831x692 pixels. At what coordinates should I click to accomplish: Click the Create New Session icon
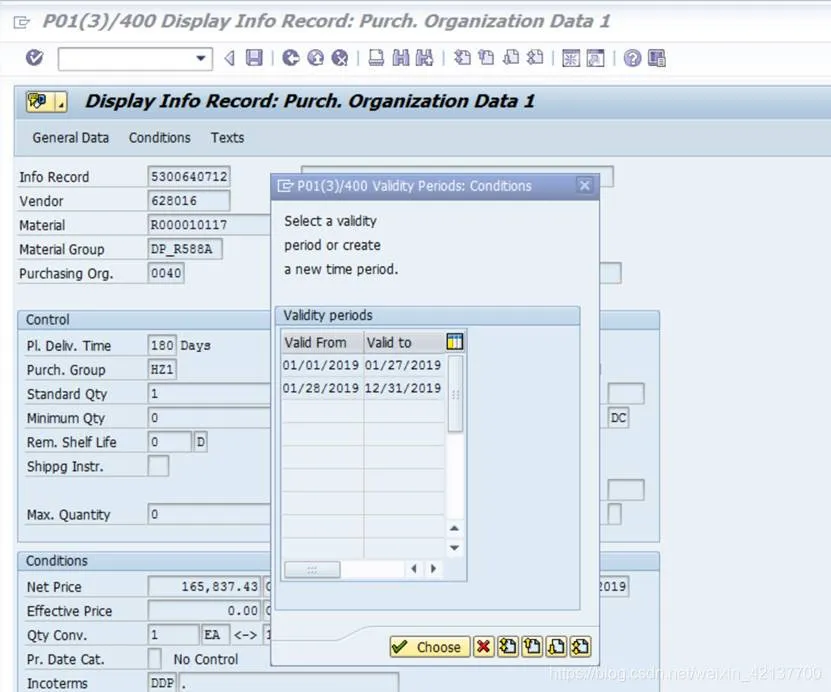(571, 58)
